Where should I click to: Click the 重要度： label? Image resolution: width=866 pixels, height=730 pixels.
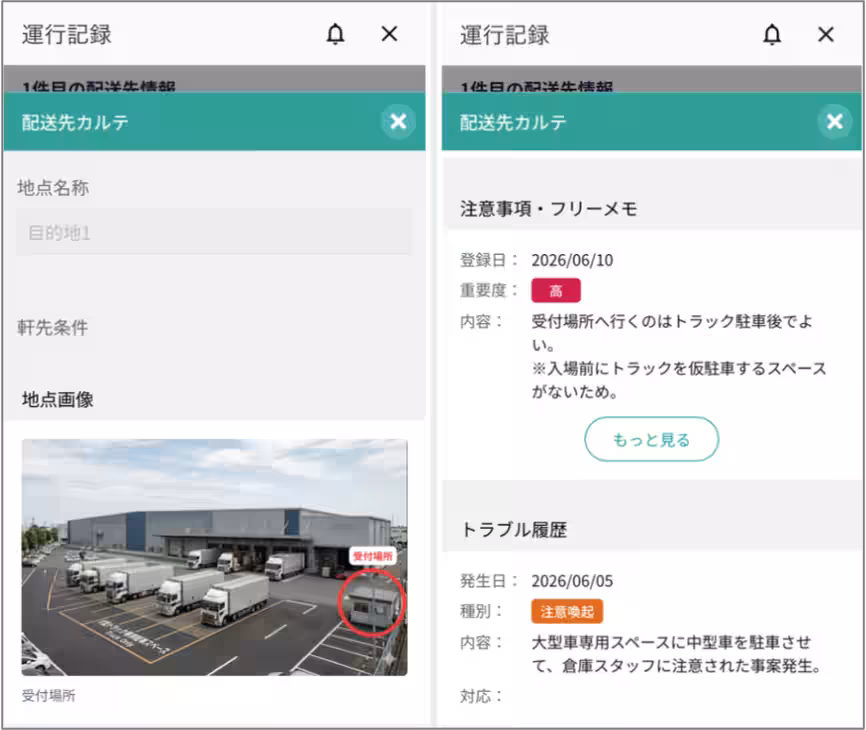pos(488,290)
